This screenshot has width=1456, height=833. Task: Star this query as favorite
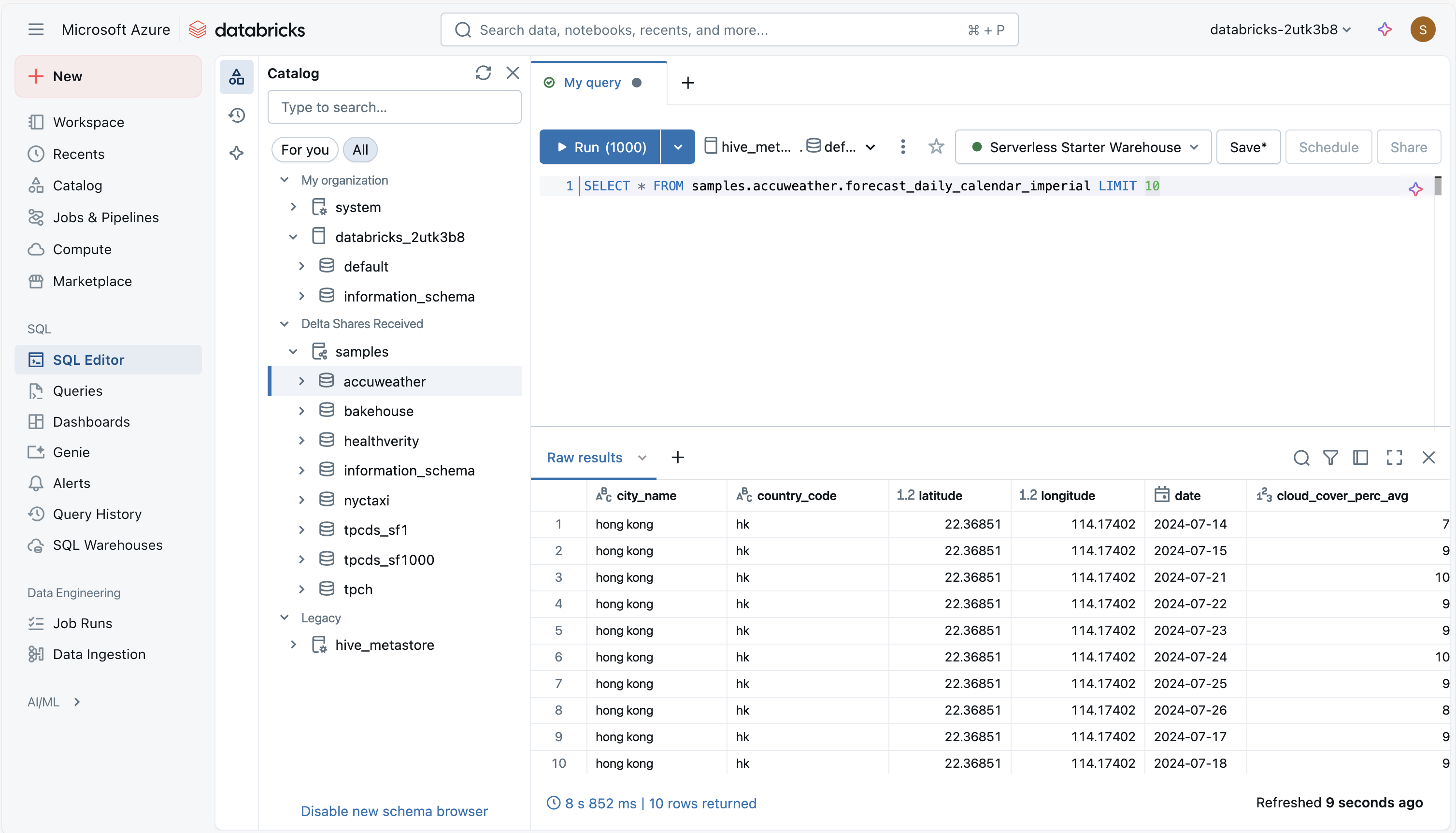(936, 147)
